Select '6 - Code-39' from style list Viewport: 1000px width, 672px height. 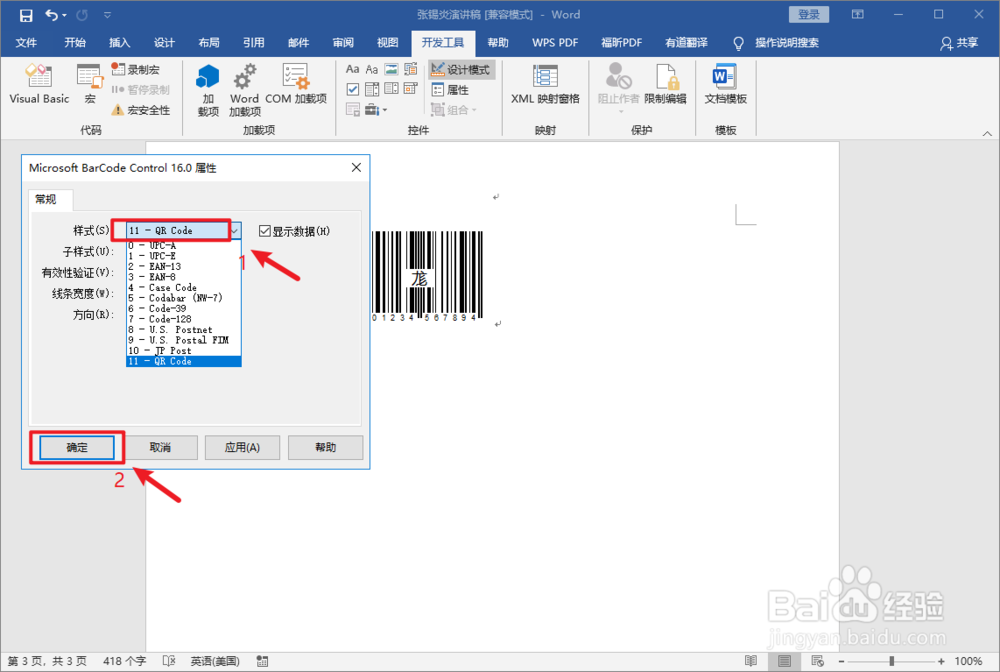pos(184,309)
